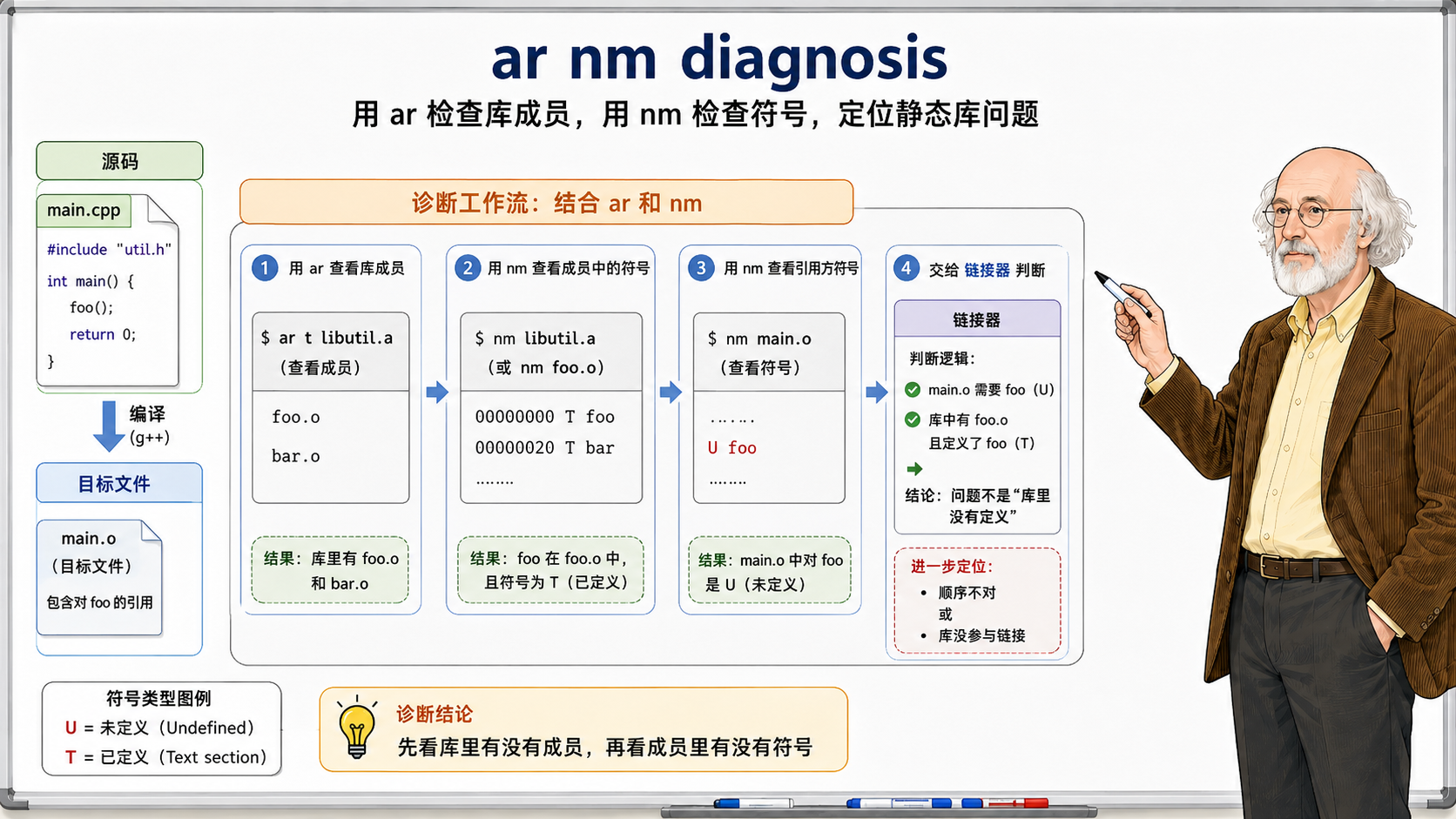Click the '00000000 T foo' symbol line
1456x819 pixels.
(x=545, y=417)
